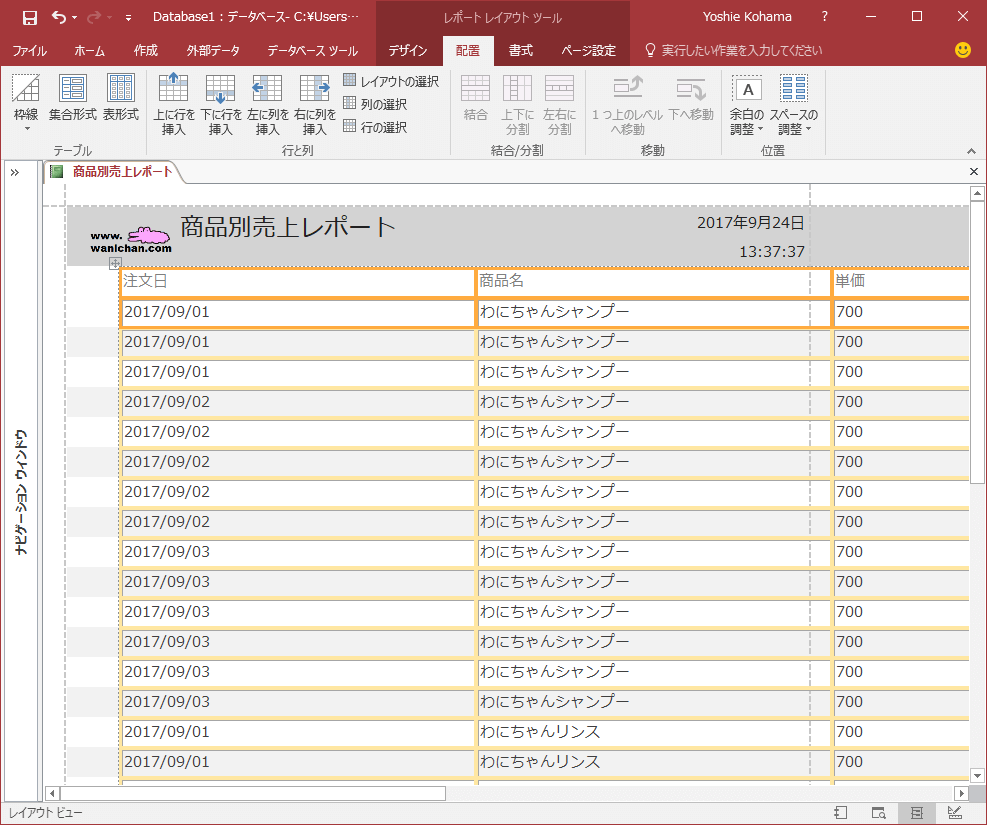Switch to the ホーム tab
This screenshot has height=825, width=987.
[x=89, y=50]
